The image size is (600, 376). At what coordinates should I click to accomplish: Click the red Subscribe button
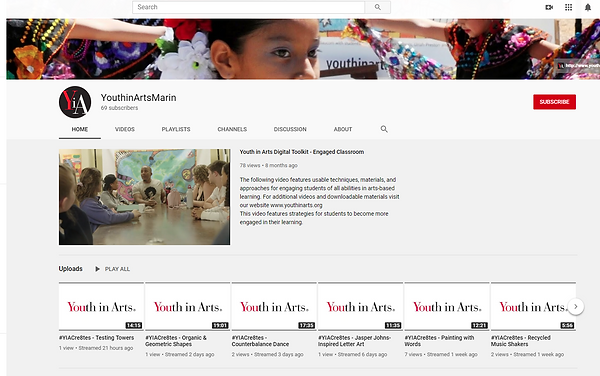tap(554, 102)
